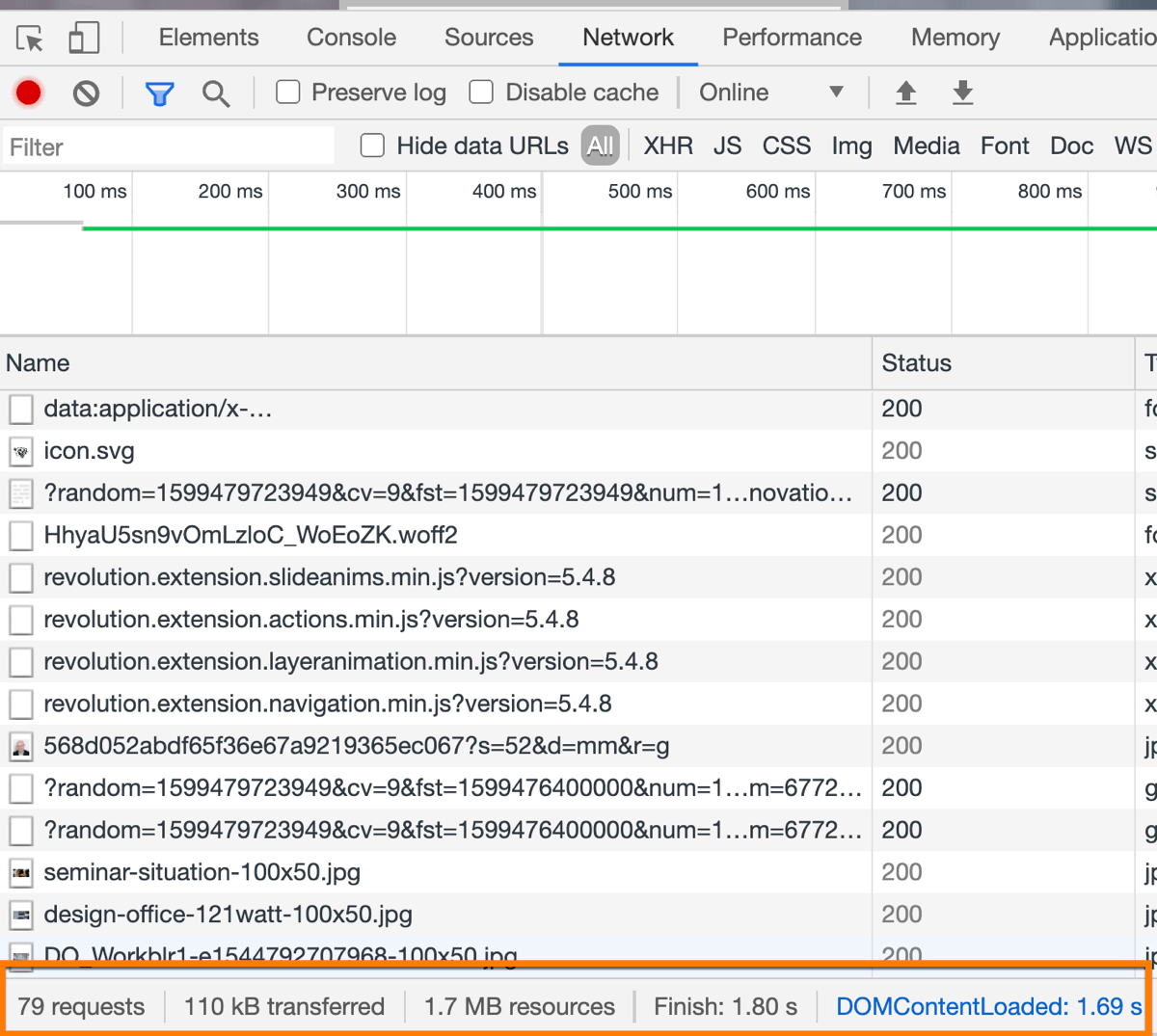The width and height of the screenshot is (1157, 1036).
Task: Open the Performance panel
Action: click(x=792, y=38)
